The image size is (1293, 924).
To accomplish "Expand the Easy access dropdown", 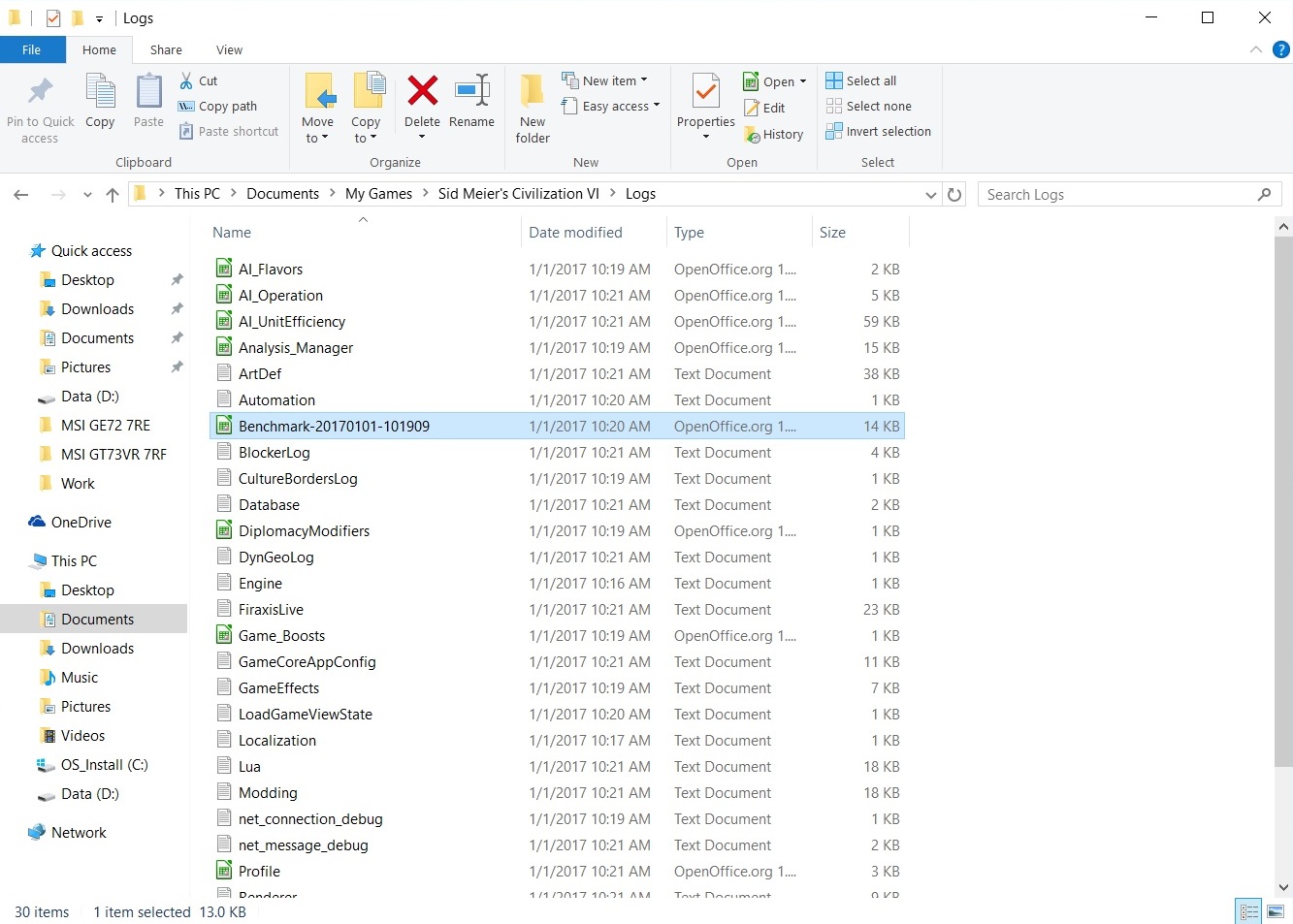I will click(x=657, y=106).
